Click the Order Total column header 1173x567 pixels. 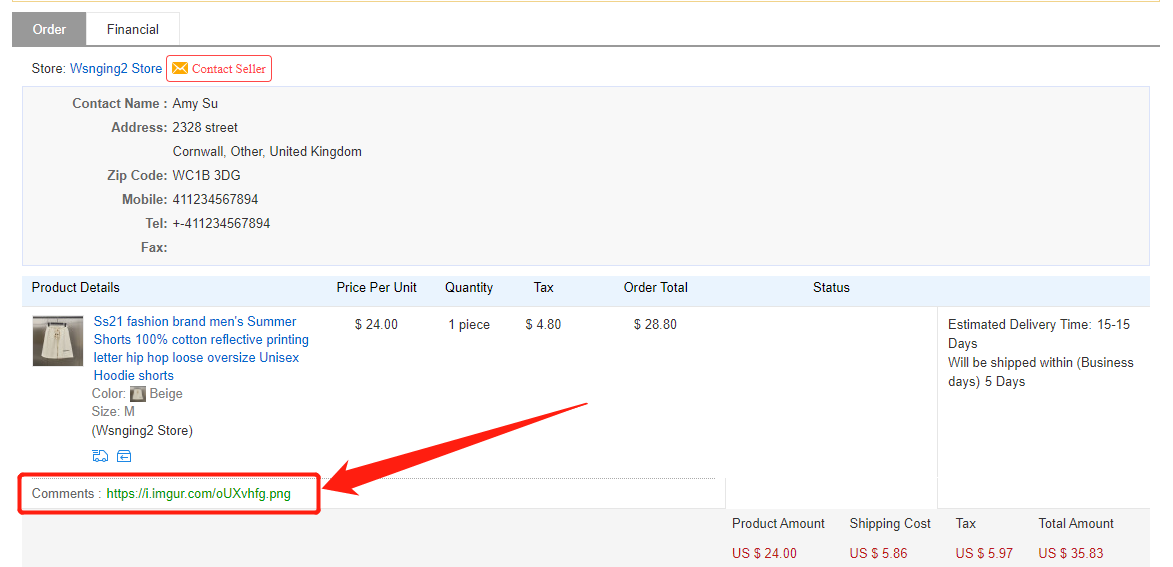pyautogui.click(x=656, y=288)
